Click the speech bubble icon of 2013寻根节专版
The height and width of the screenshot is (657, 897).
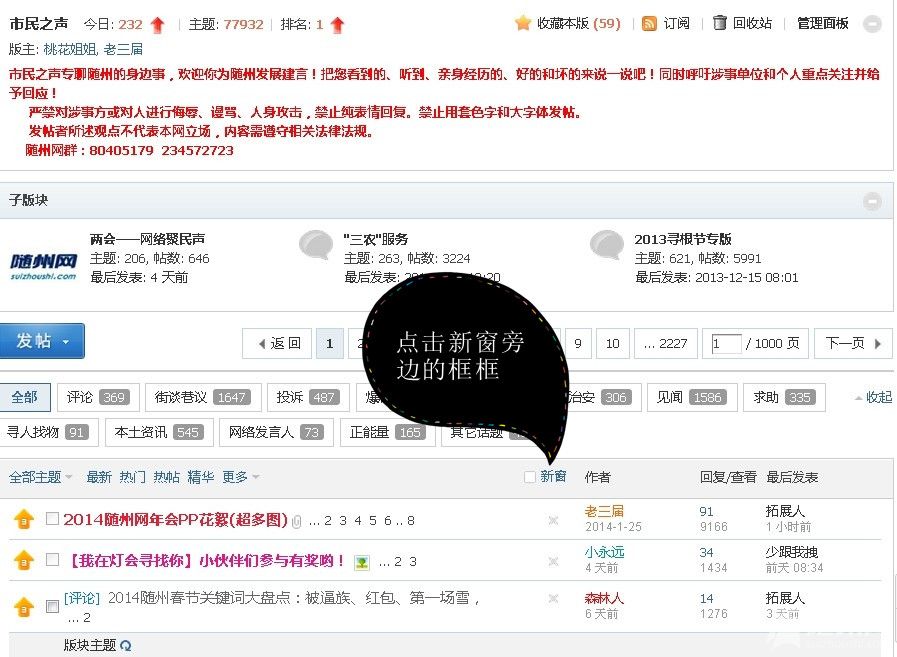607,245
